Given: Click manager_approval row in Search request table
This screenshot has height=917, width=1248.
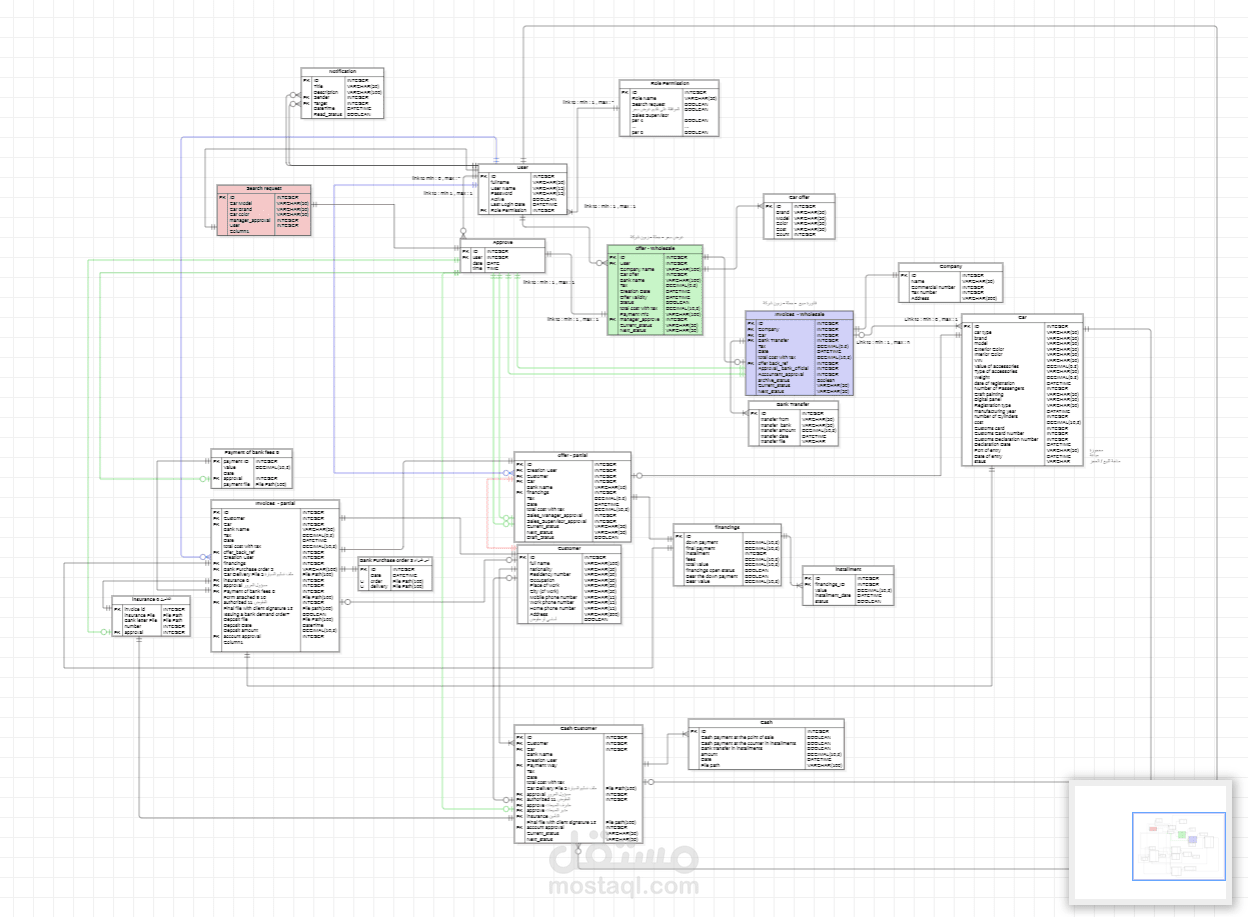Looking at the screenshot, I should click(264, 219).
